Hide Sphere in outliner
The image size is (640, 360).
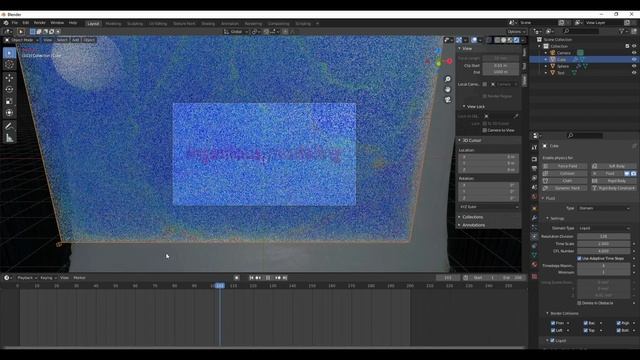(x=634, y=66)
